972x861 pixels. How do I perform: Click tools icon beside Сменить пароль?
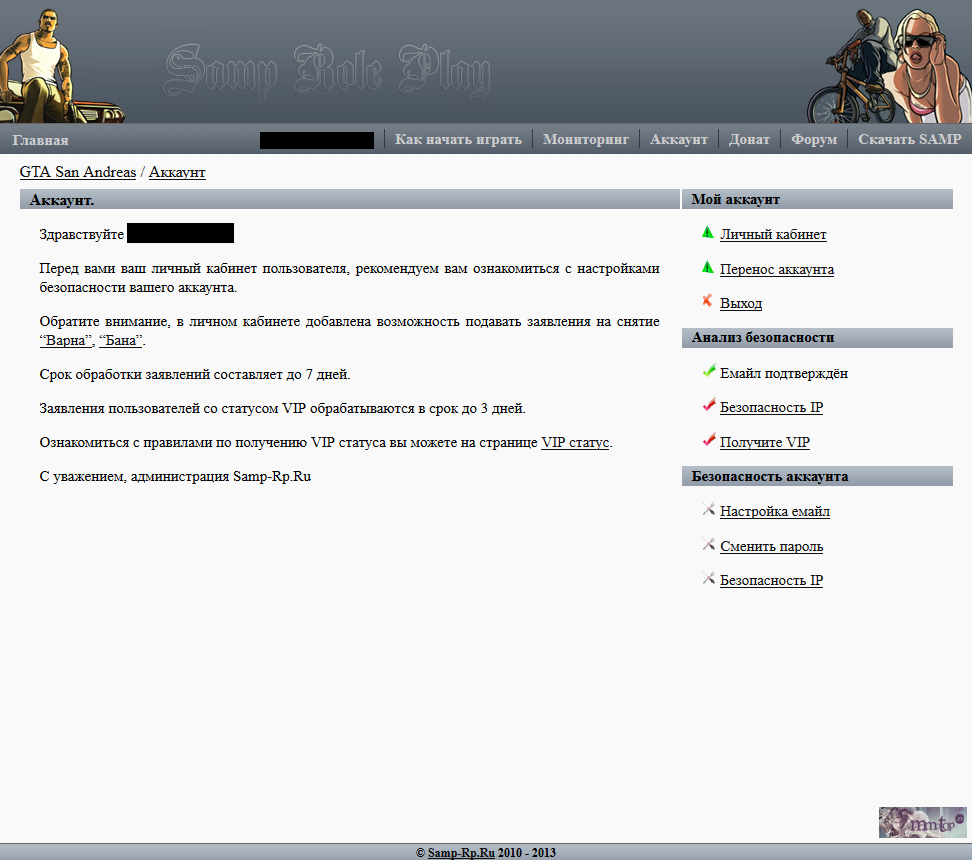(708, 545)
